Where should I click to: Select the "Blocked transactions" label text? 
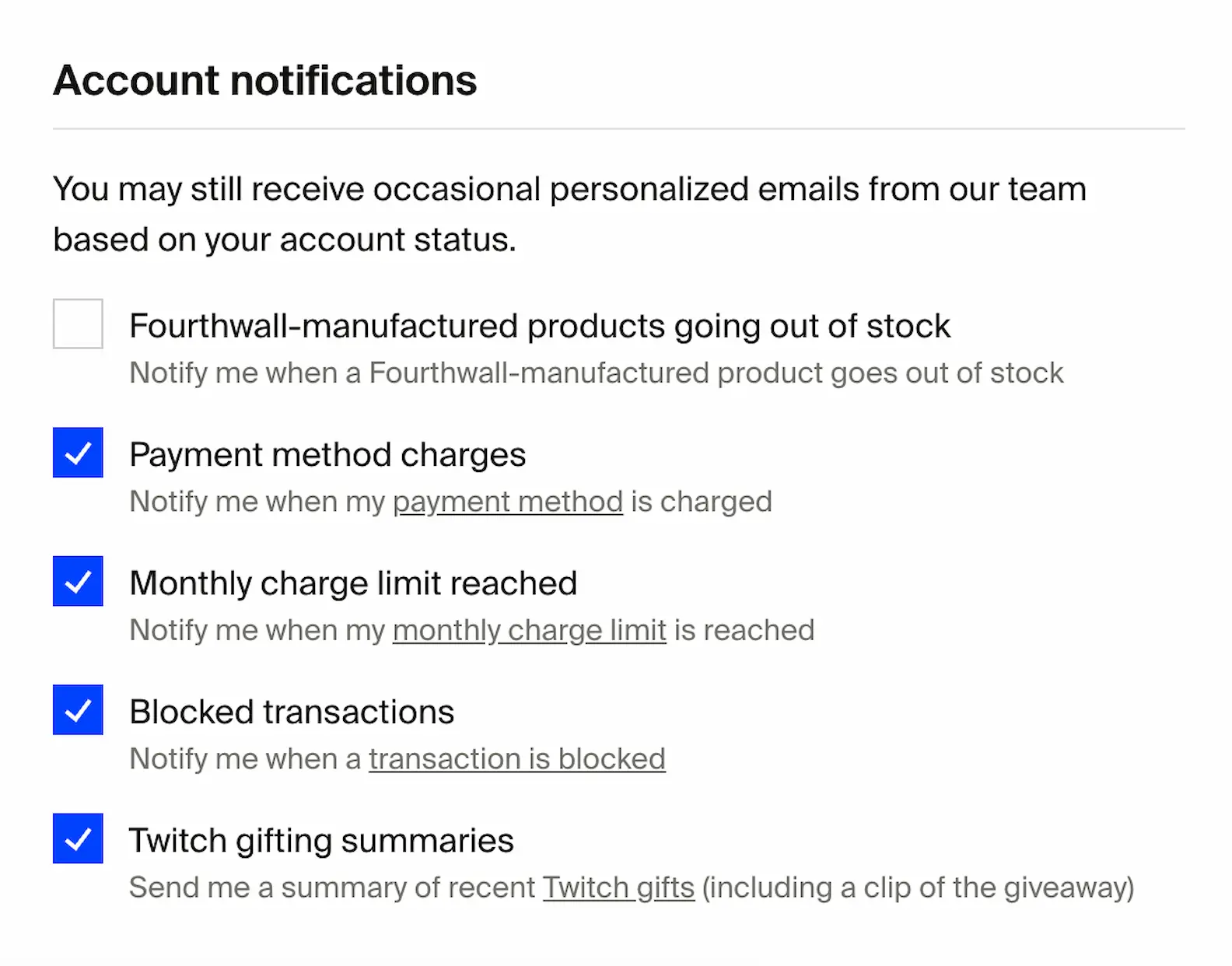292,710
